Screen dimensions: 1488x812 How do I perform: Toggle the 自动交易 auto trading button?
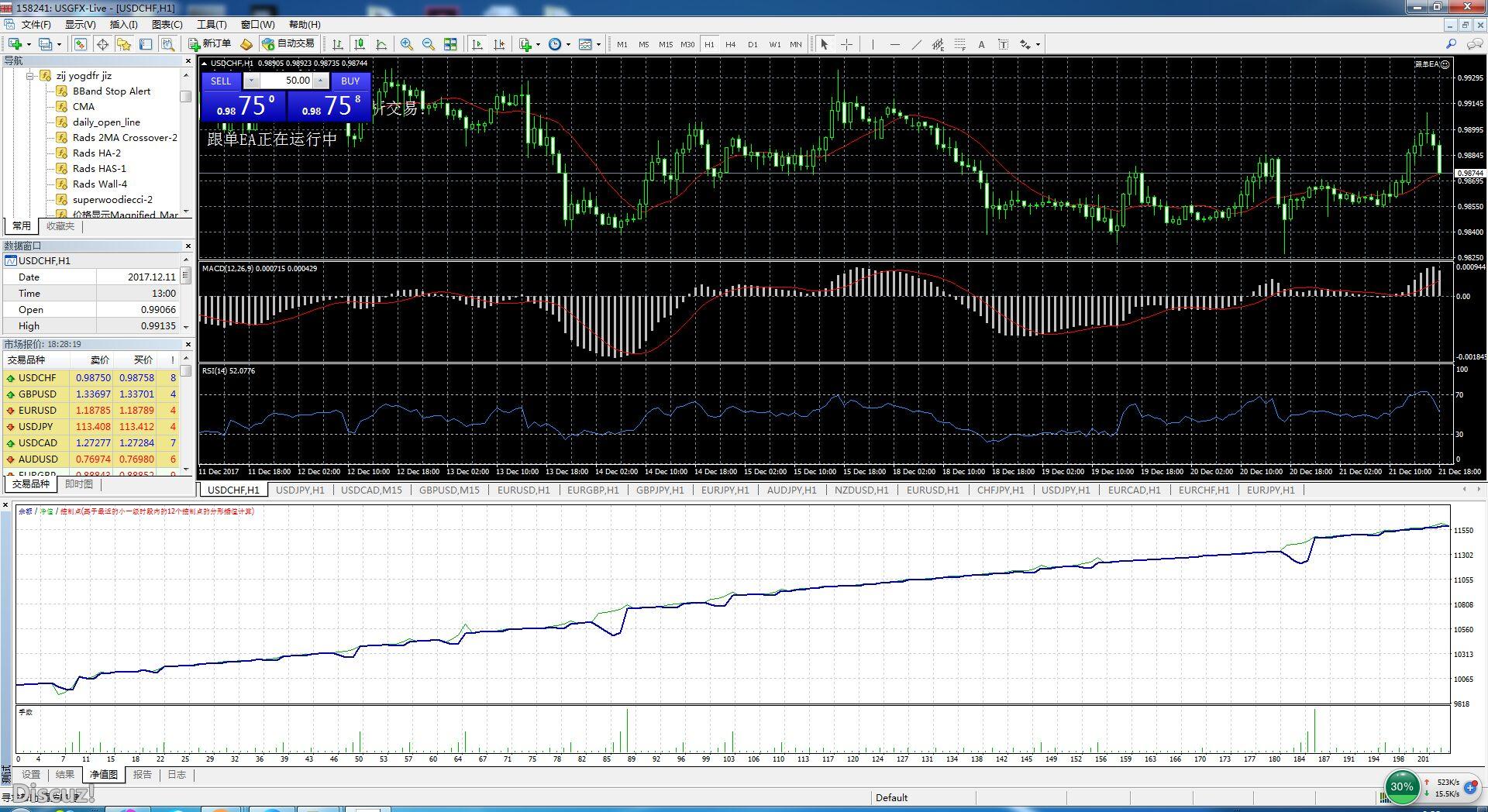click(288, 44)
